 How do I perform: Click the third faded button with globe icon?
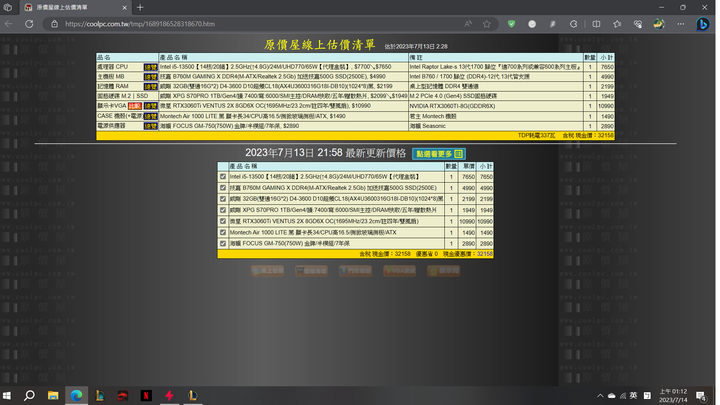point(355,271)
